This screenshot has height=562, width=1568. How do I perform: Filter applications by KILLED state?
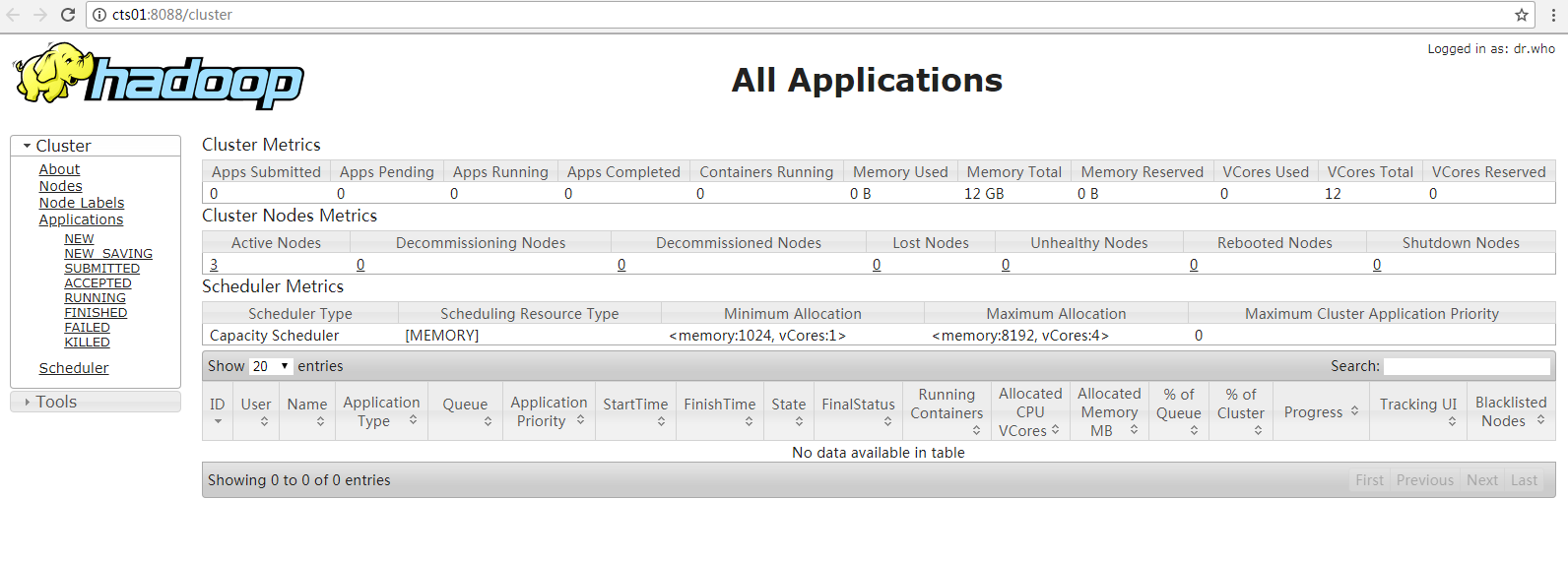tap(87, 343)
